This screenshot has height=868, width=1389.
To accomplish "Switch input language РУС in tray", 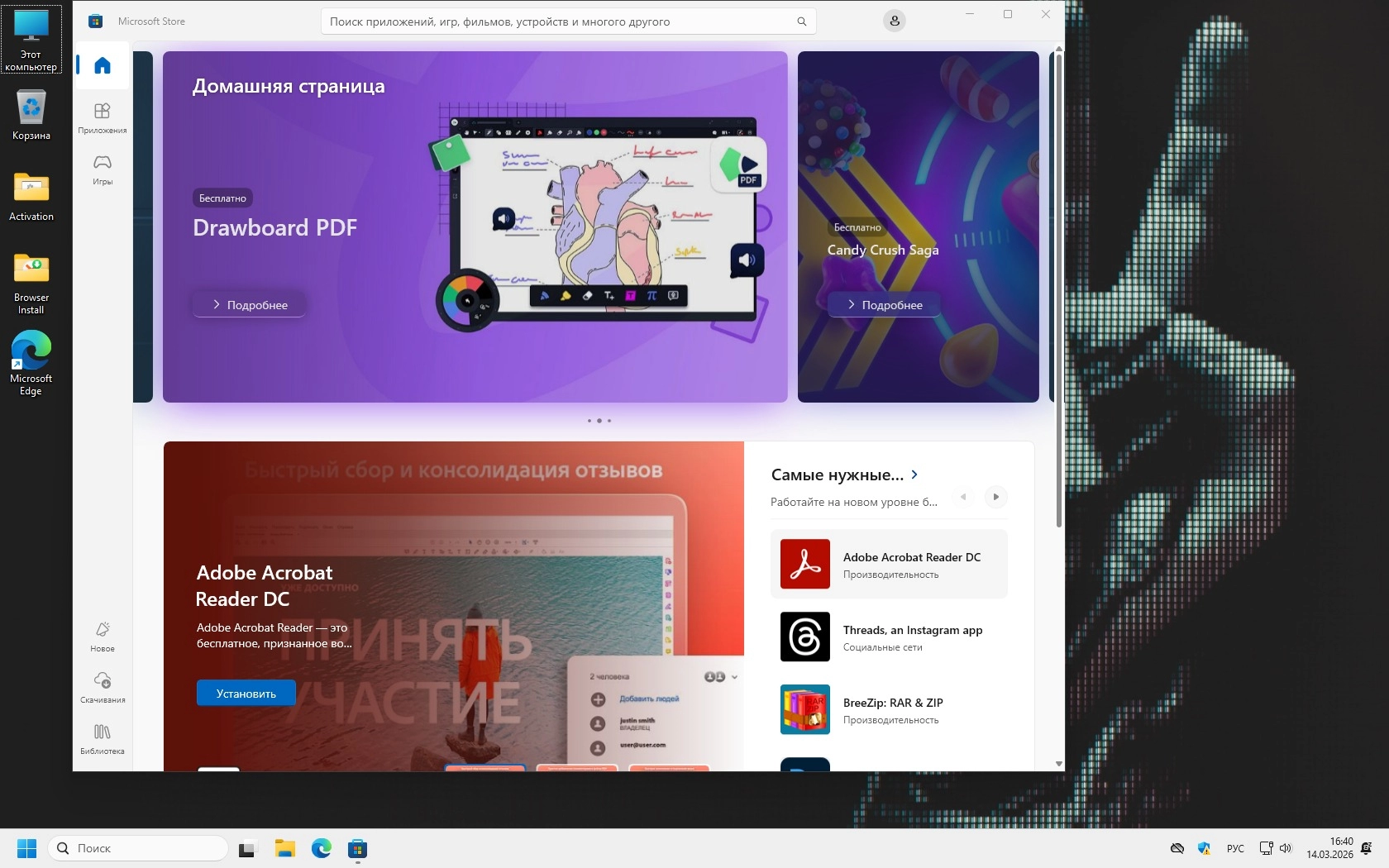I will pyautogui.click(x=1235, y=848).
